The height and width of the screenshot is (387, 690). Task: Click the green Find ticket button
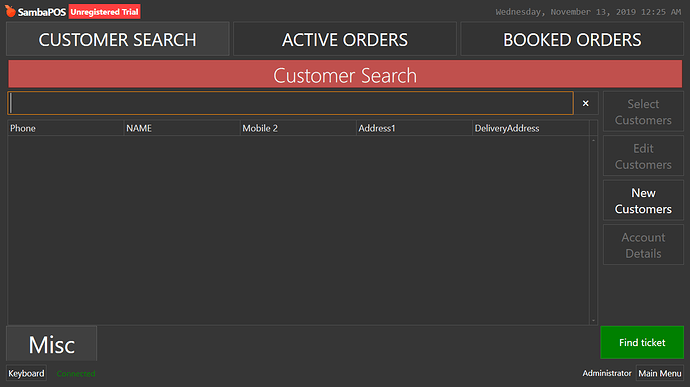tap(642, 342)
